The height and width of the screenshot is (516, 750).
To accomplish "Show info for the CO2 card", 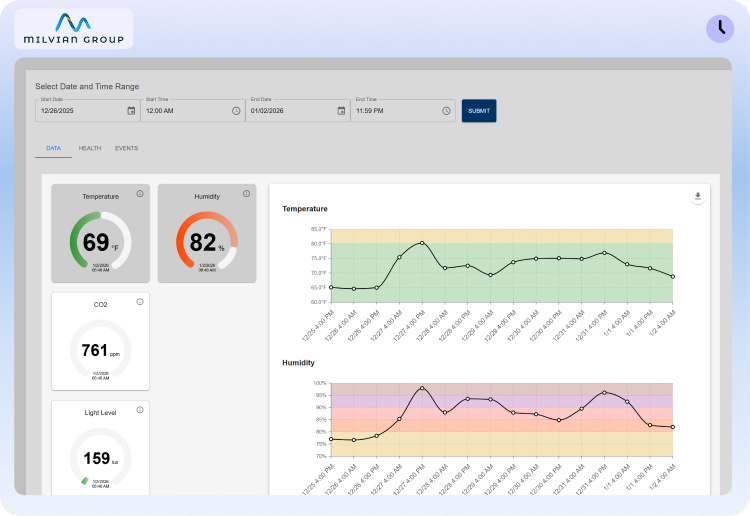I will pos(140,302).
